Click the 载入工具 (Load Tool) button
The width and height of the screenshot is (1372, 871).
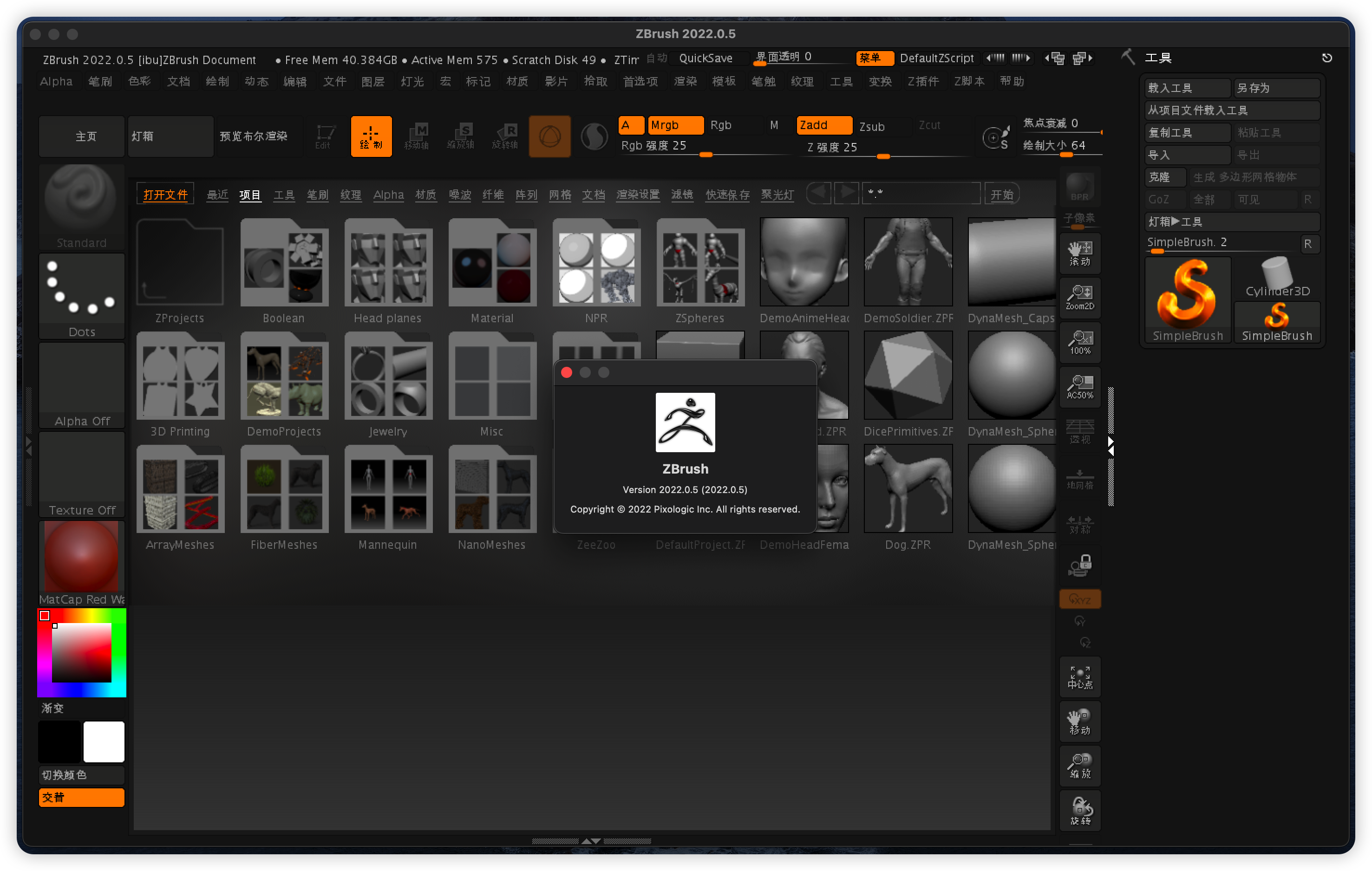click(x=1188, y=88)
